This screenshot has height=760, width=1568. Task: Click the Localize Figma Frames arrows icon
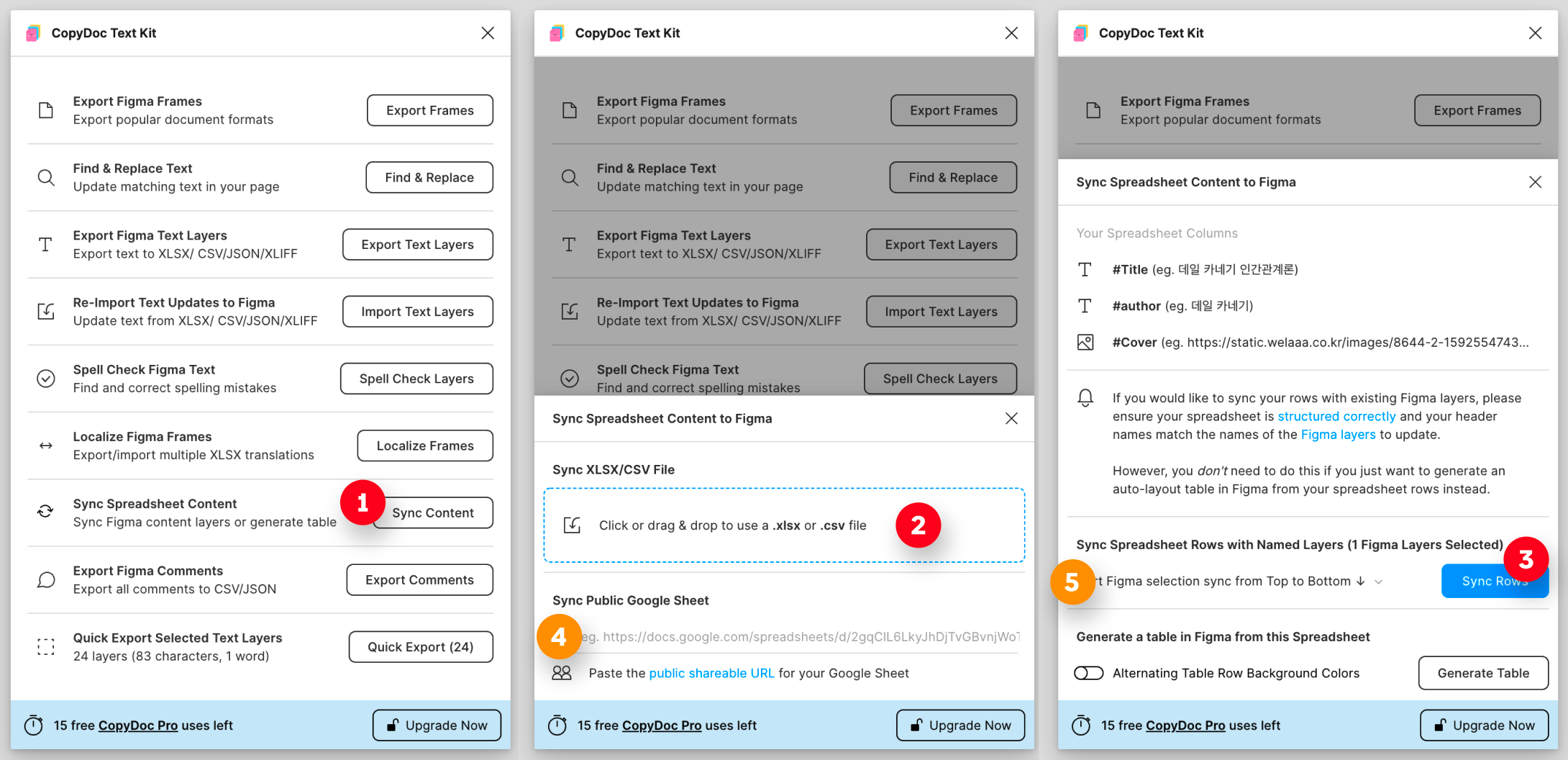tap(46, 445)
